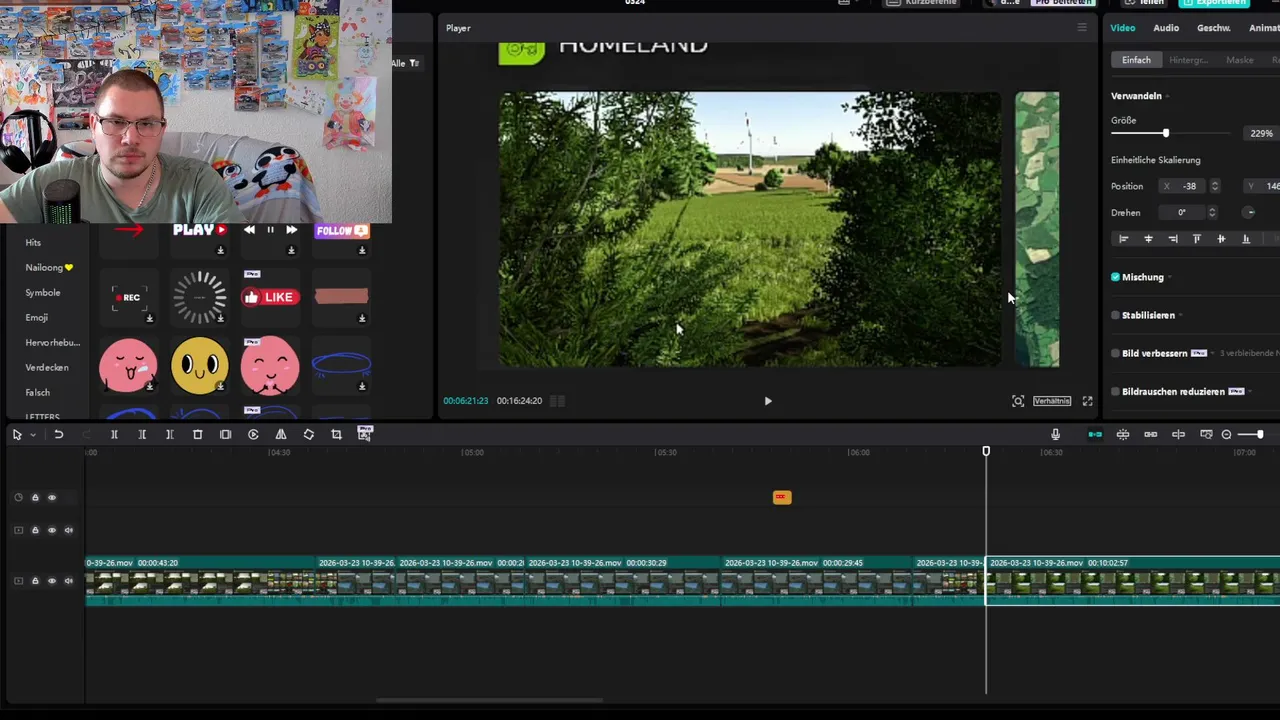The width and height of the screenshot is (1280, 720).
Task: Select the Maske sub-tab
Action: tap(1240, 60)
